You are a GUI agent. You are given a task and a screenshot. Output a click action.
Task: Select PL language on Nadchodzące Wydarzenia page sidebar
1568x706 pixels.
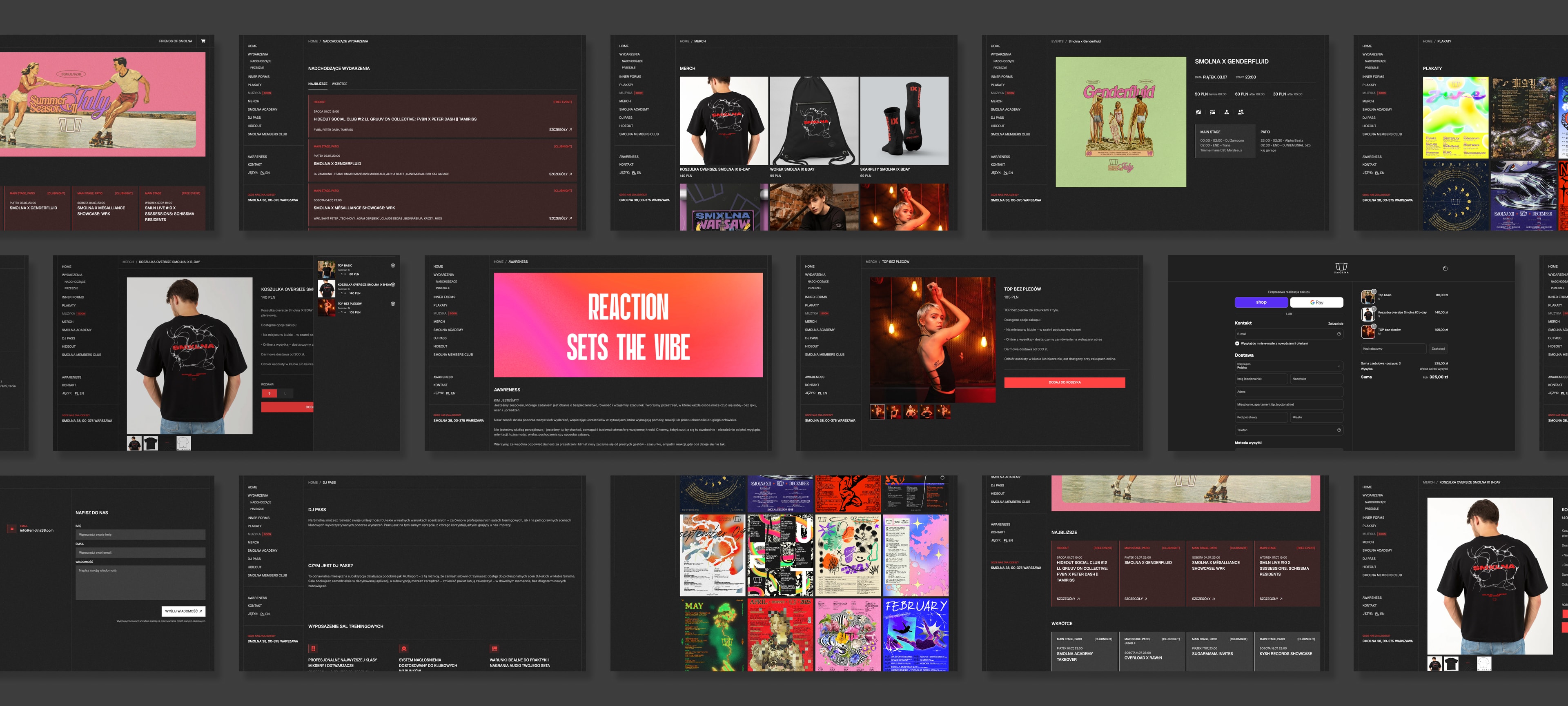(262, 173)
